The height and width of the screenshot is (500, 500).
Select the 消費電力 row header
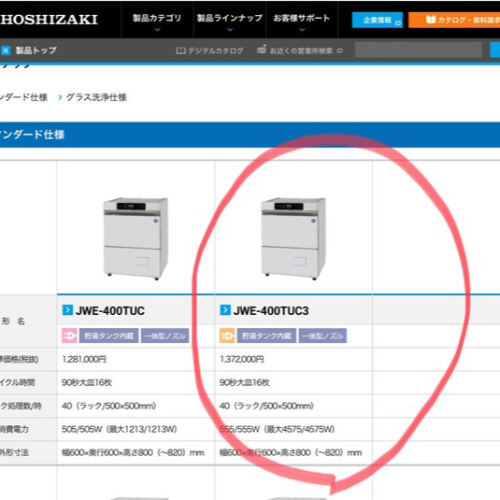point(14,429)
